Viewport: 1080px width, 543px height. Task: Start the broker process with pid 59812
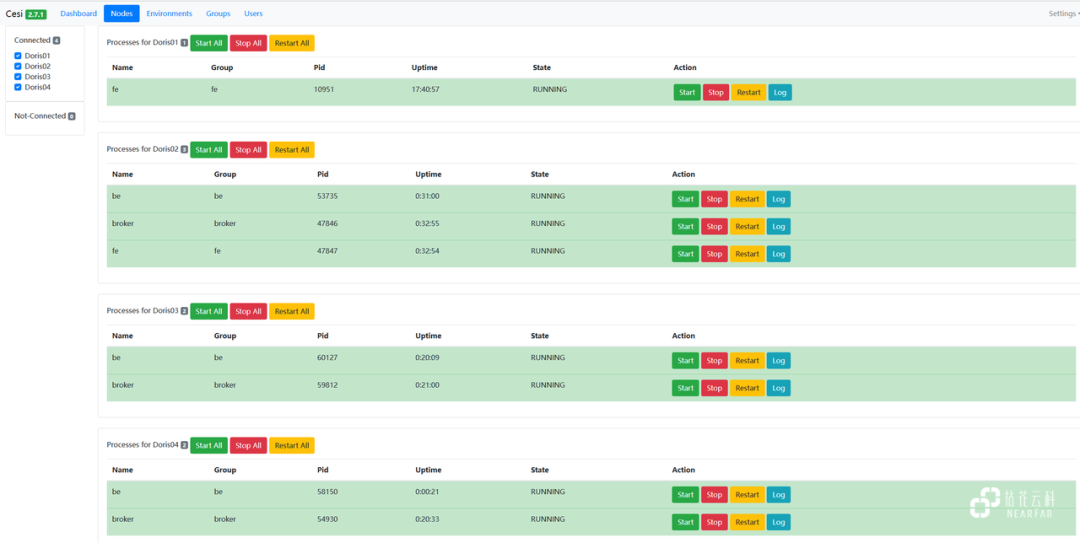(x=685, y=388)
